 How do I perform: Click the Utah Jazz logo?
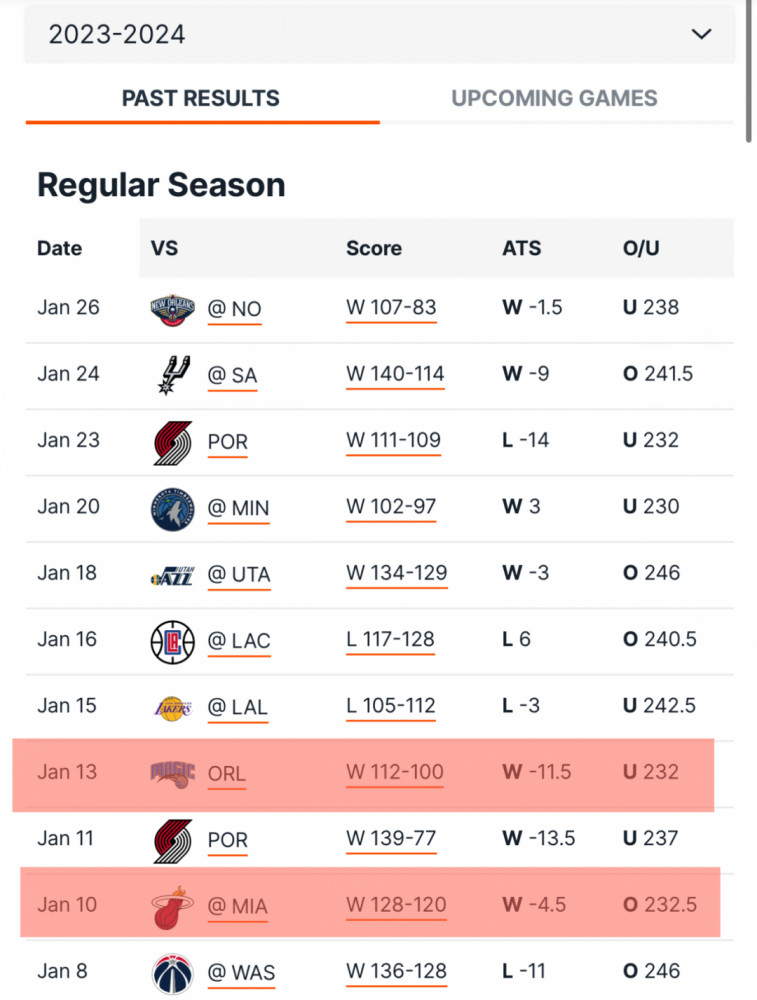[x=172, y=575]
